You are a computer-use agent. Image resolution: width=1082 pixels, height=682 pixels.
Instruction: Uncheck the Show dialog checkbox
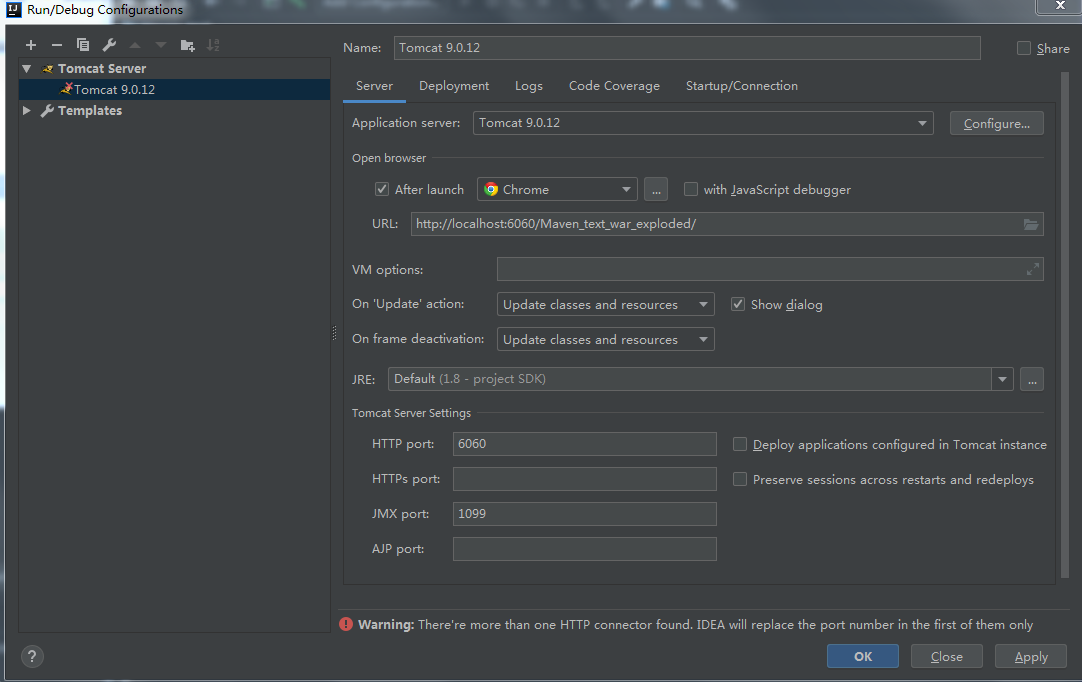[738, 304]
